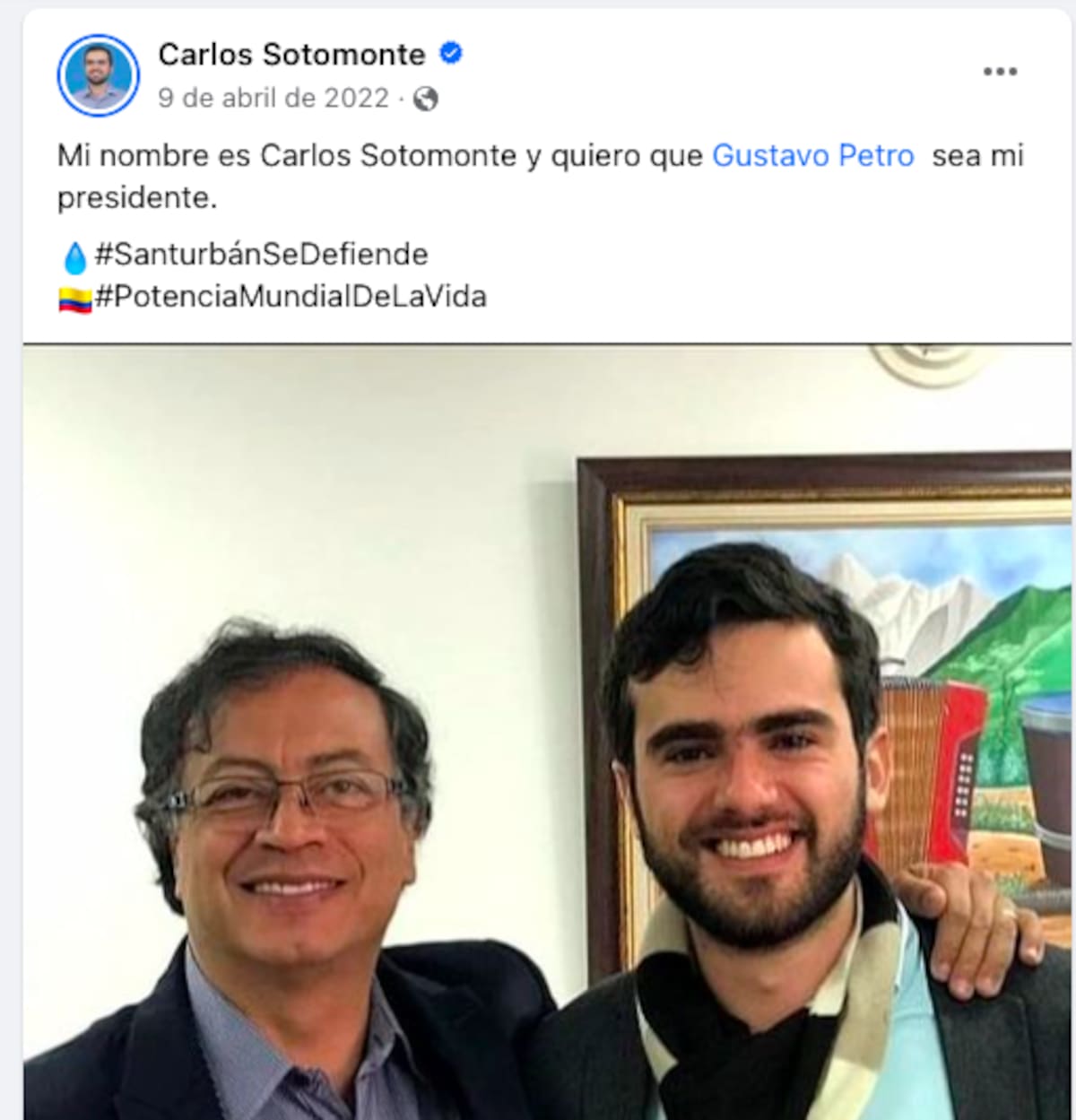Image resolution: width=1076 pixels, height=1120 pixels.
Task: Open the #PotenciaMundialDeLaVida hashtag
Action: coord(291,297)
